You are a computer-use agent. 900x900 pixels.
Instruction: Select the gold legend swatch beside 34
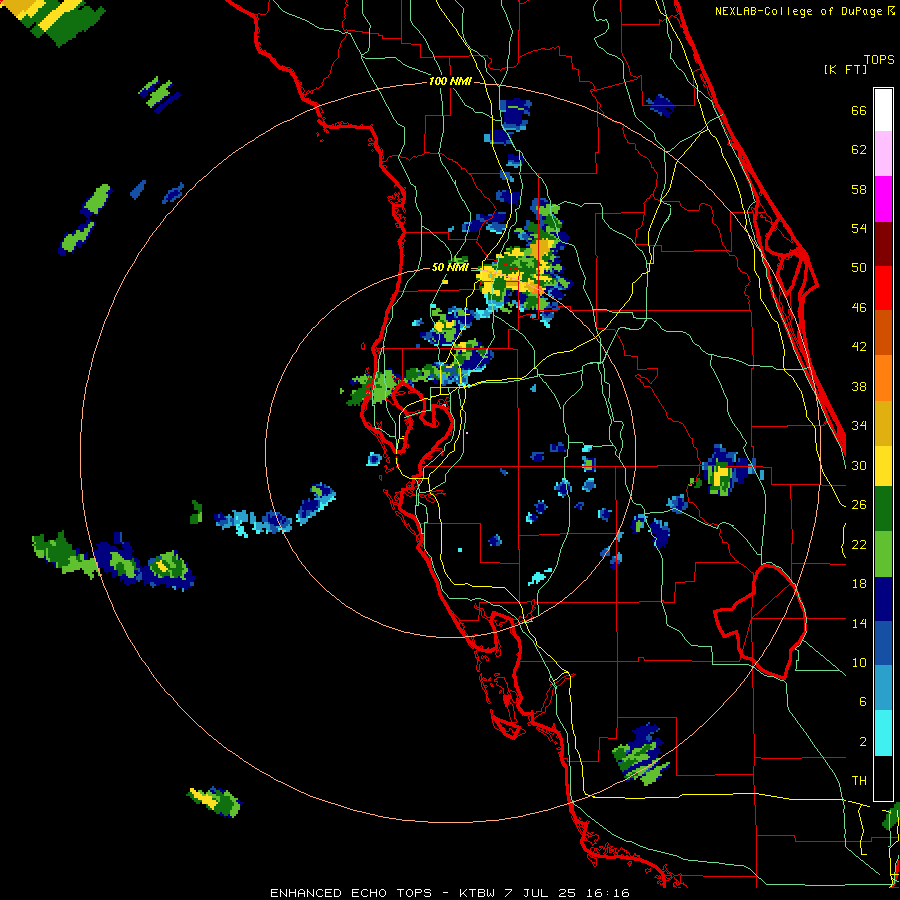click(x=883, y=423)
